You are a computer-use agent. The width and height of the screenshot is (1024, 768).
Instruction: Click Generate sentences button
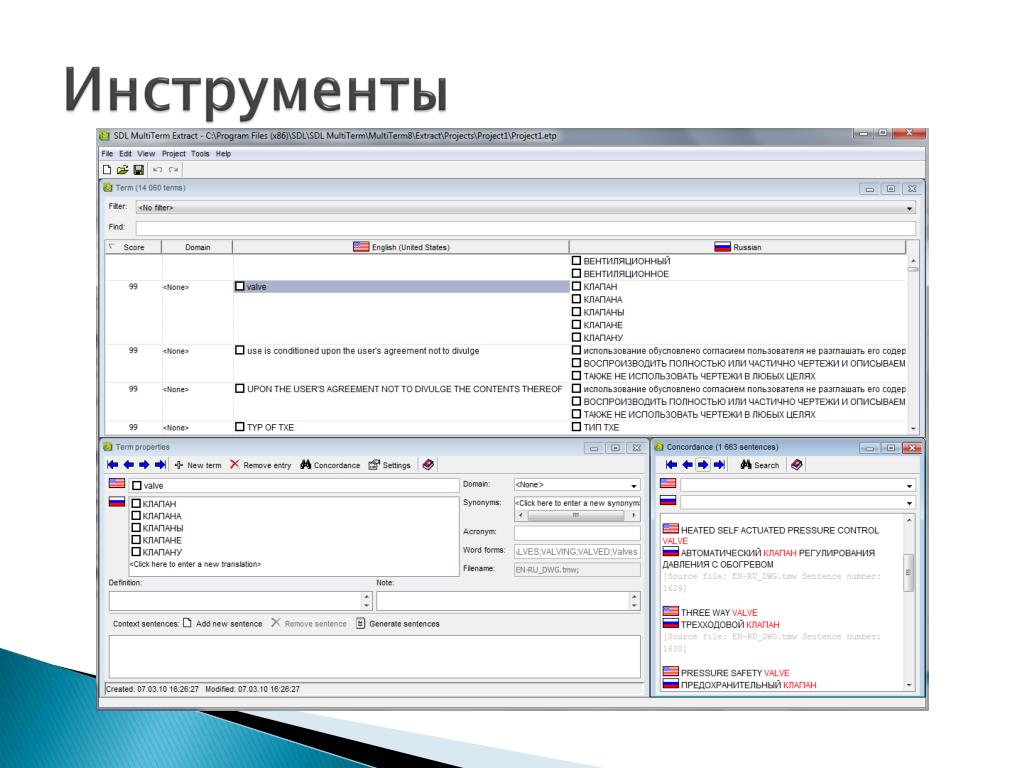coord(398,624)
